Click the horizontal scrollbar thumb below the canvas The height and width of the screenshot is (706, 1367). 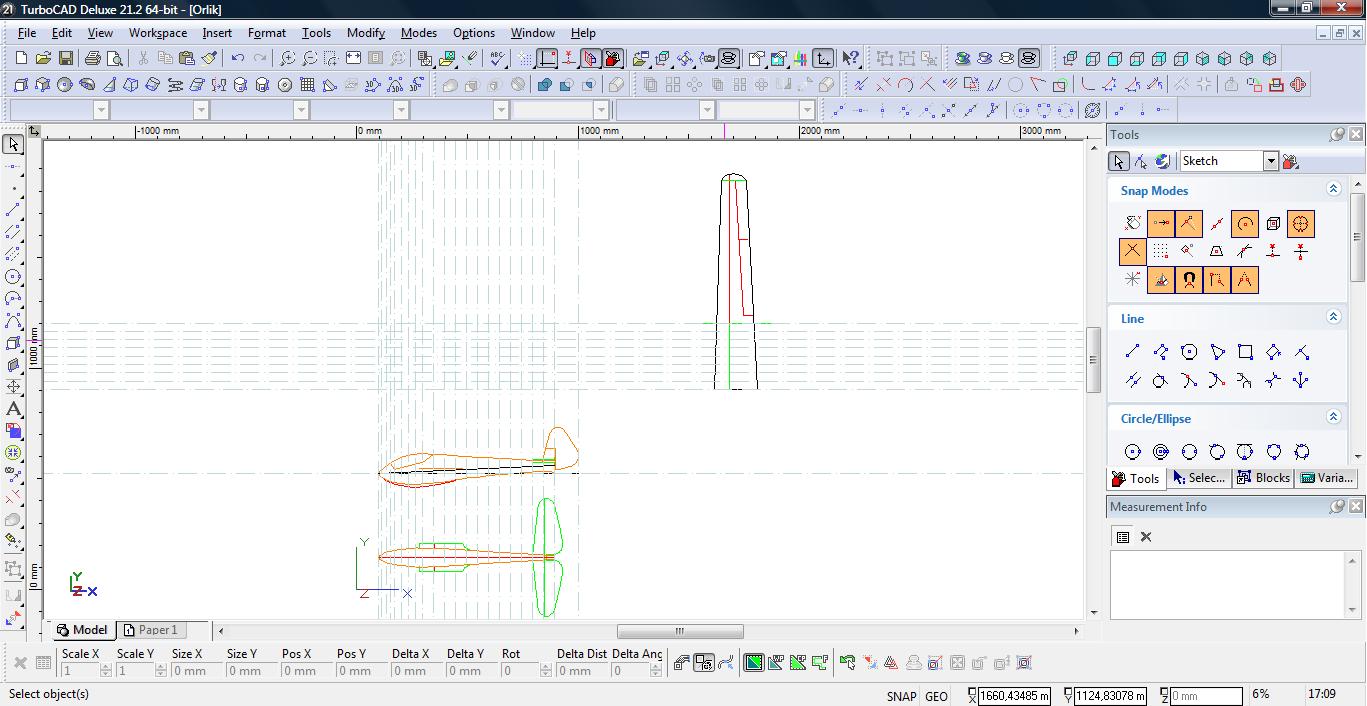pos(680,631)
